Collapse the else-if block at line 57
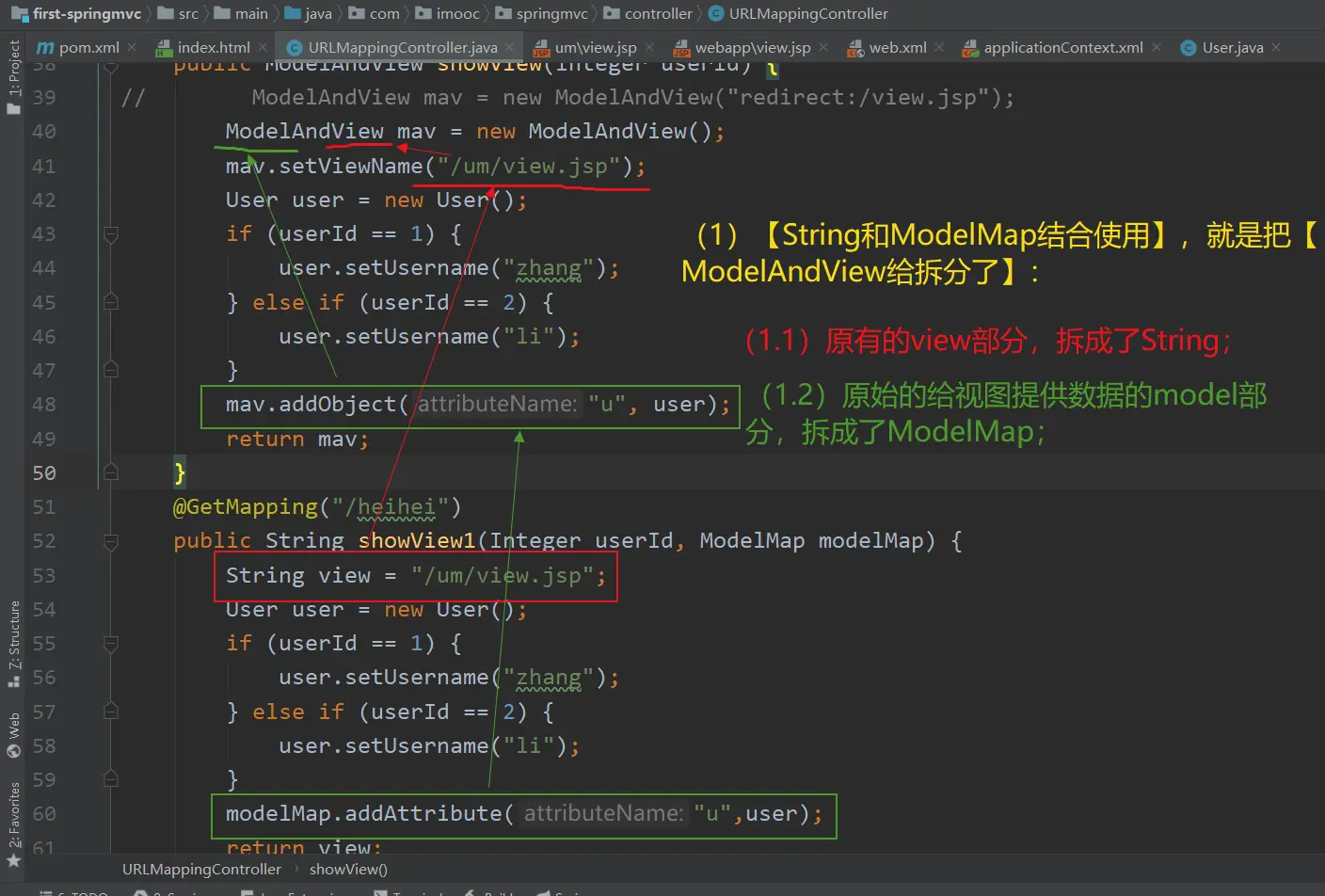The width and height of the screenshot is (1325, 896). tap(111, 712)
